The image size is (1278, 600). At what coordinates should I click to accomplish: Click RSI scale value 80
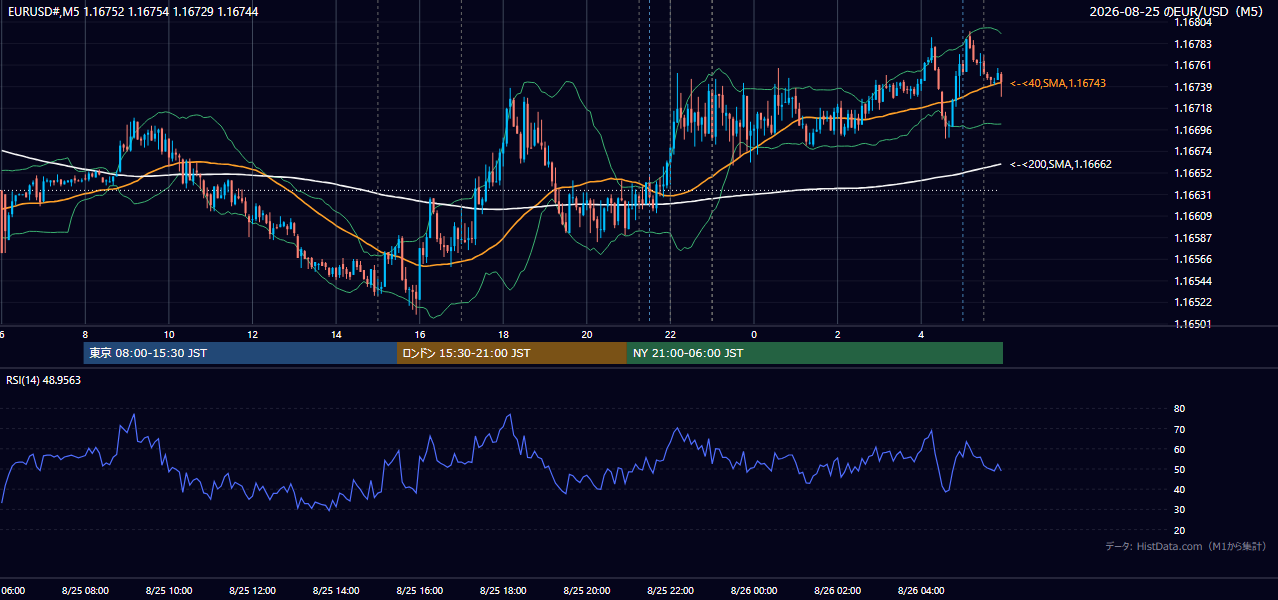(x=1180, y=409)
